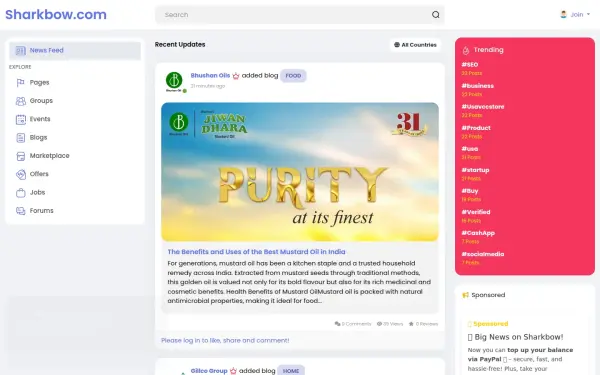Click the Blogs document icon
Image resolution: width=600 pixels, height=375 pixels.
20,138
